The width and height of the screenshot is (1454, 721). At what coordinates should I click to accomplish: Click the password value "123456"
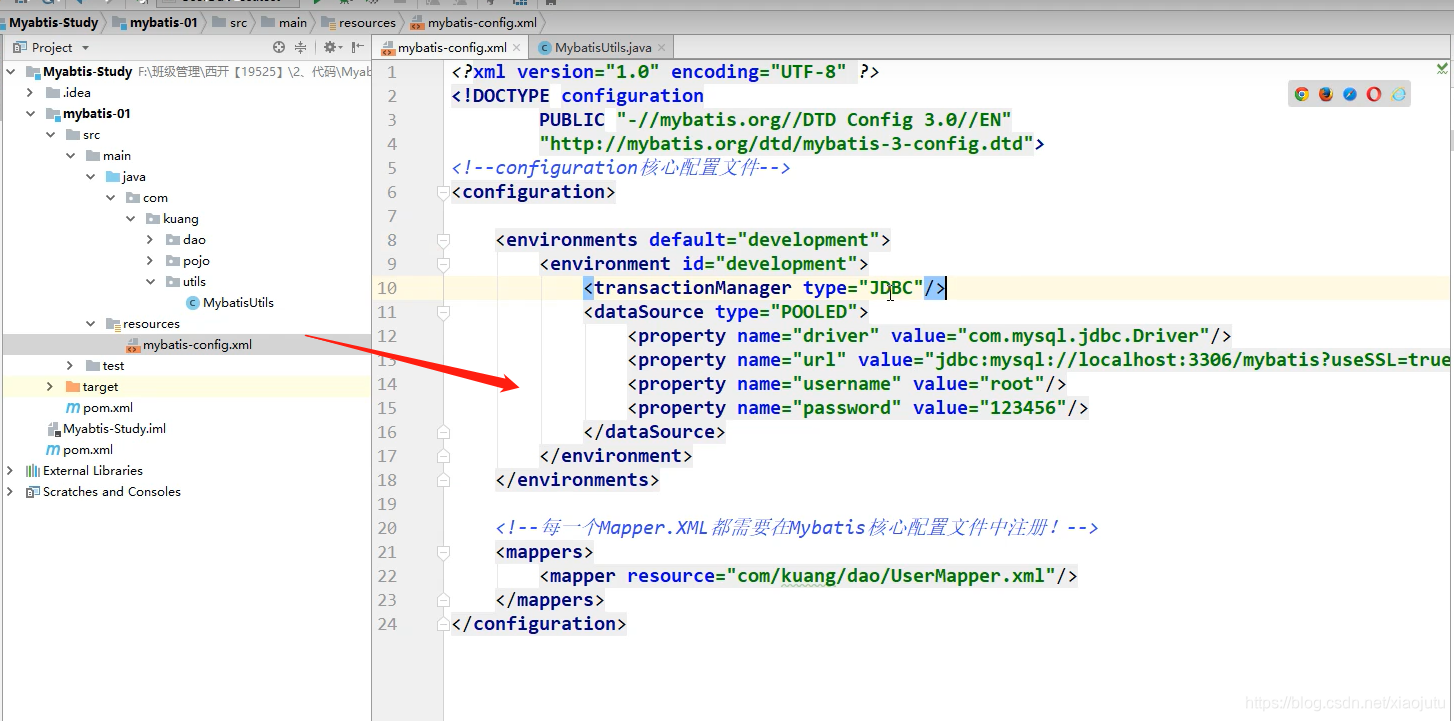[1022, 408]
